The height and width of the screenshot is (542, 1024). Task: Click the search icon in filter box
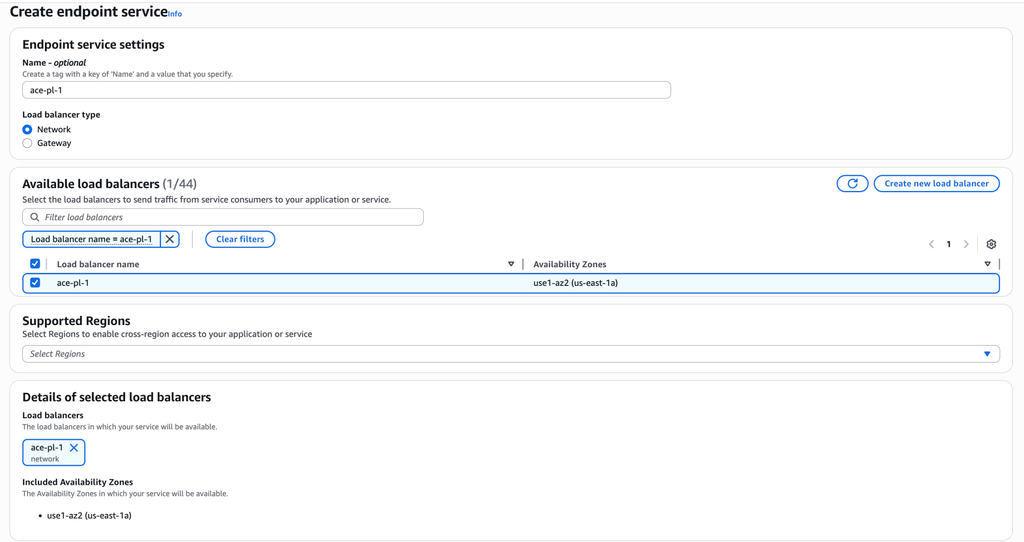[x=35, y=217]
